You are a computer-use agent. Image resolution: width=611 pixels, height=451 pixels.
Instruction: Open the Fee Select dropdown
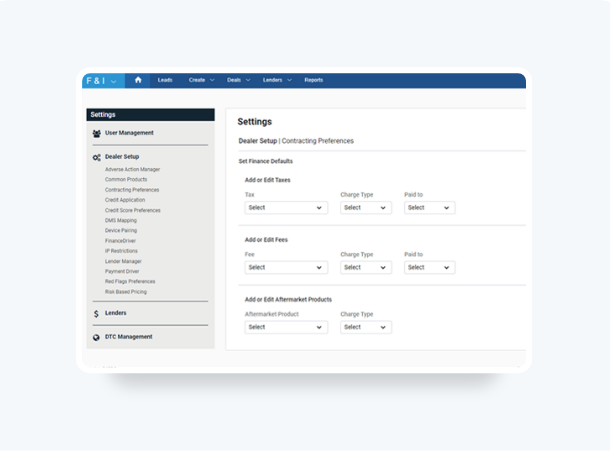[286, 267]
